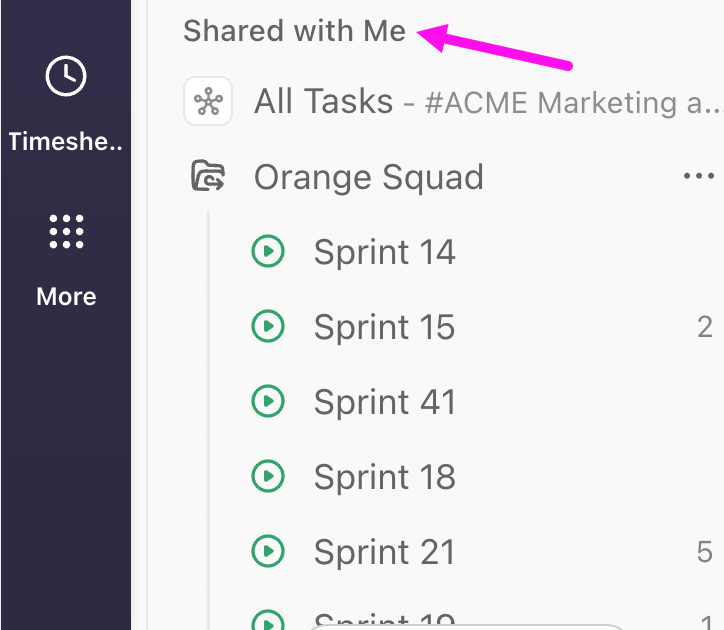Click the Sprint 18 status icon
The image size is (724, 630).
[x=268, y=477]
